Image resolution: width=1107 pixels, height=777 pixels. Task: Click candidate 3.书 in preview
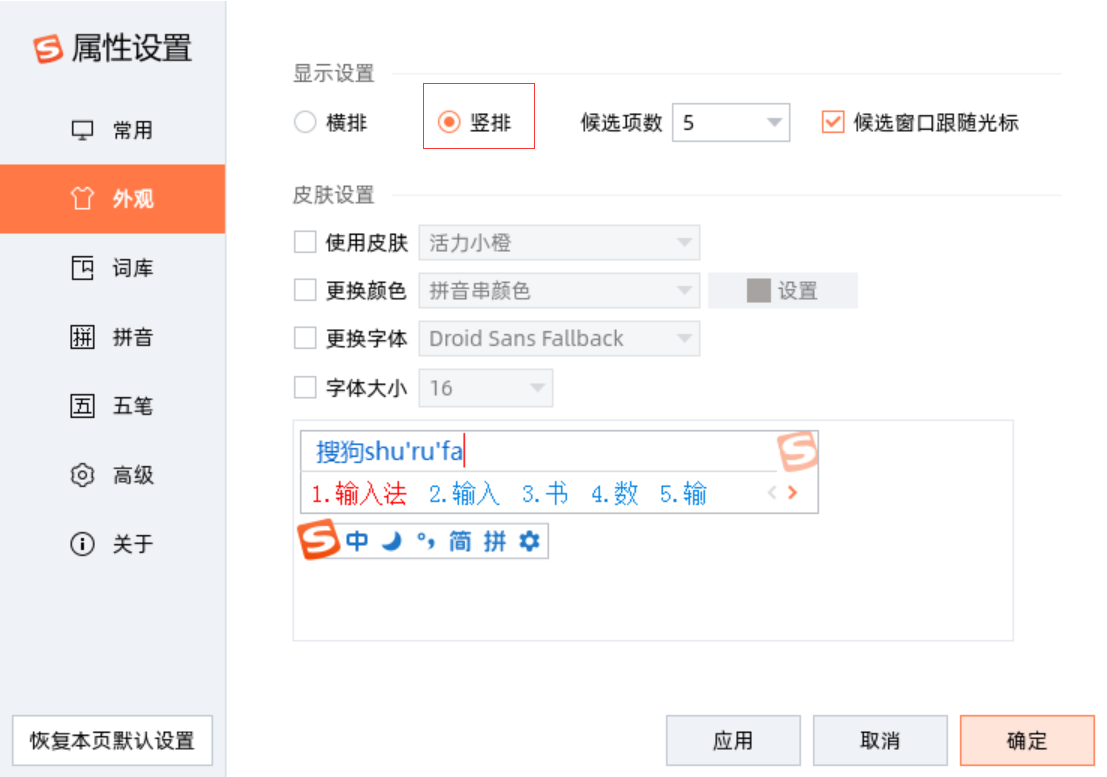pos(544,493)
